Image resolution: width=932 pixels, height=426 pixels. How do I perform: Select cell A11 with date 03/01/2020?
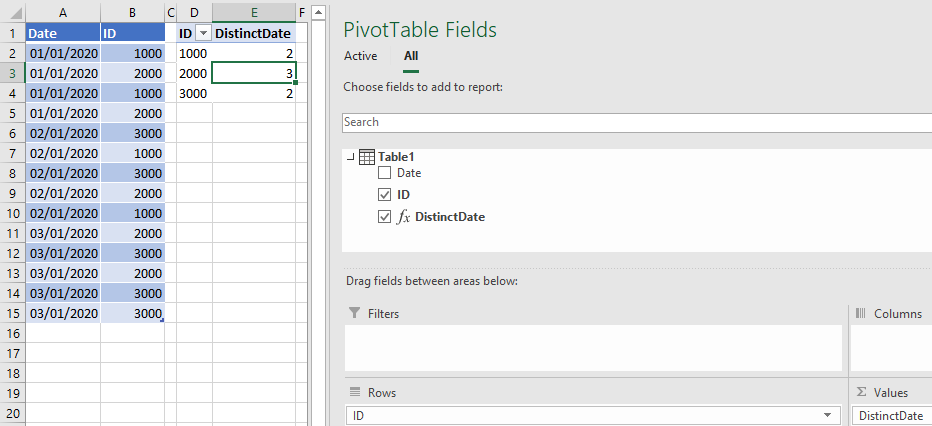click(x=63, y=233)
